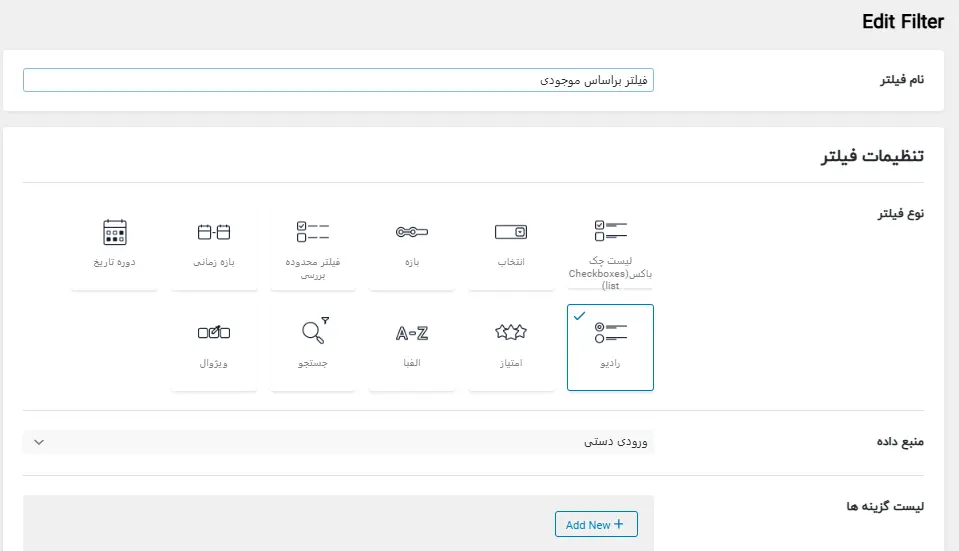Click the Edit Filter heading
The width and height of the screenshot is (959, 551).
point(903,22)
